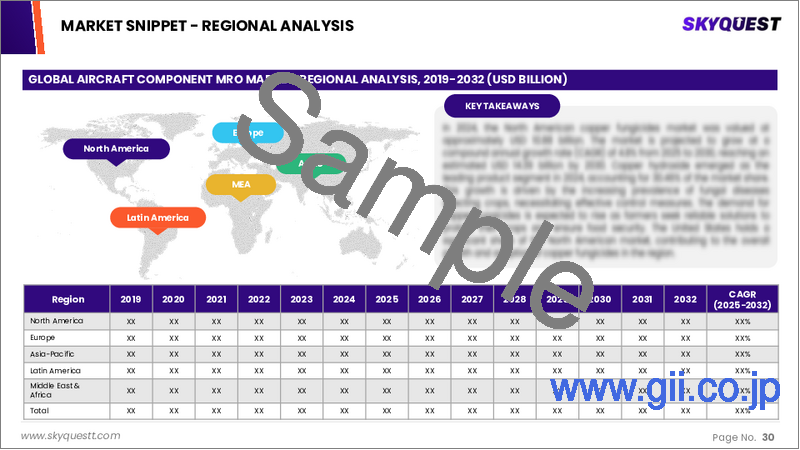Click the 2025 column header
Image resolution: width=800 pixels, height=450 pixels.
coord(386,298)
